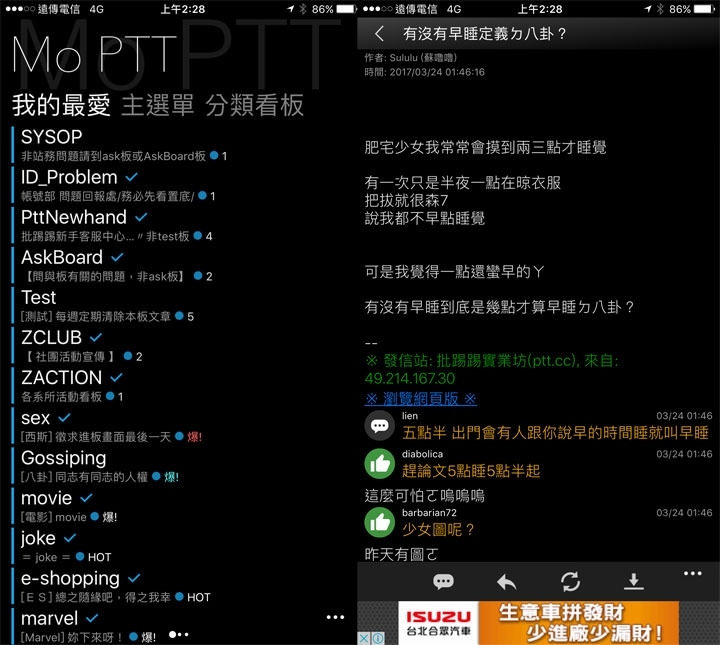Tap the download icon in bottom toolbar
Screen dimensions: 720x645
pyautogui.click(x=633, y=581)
